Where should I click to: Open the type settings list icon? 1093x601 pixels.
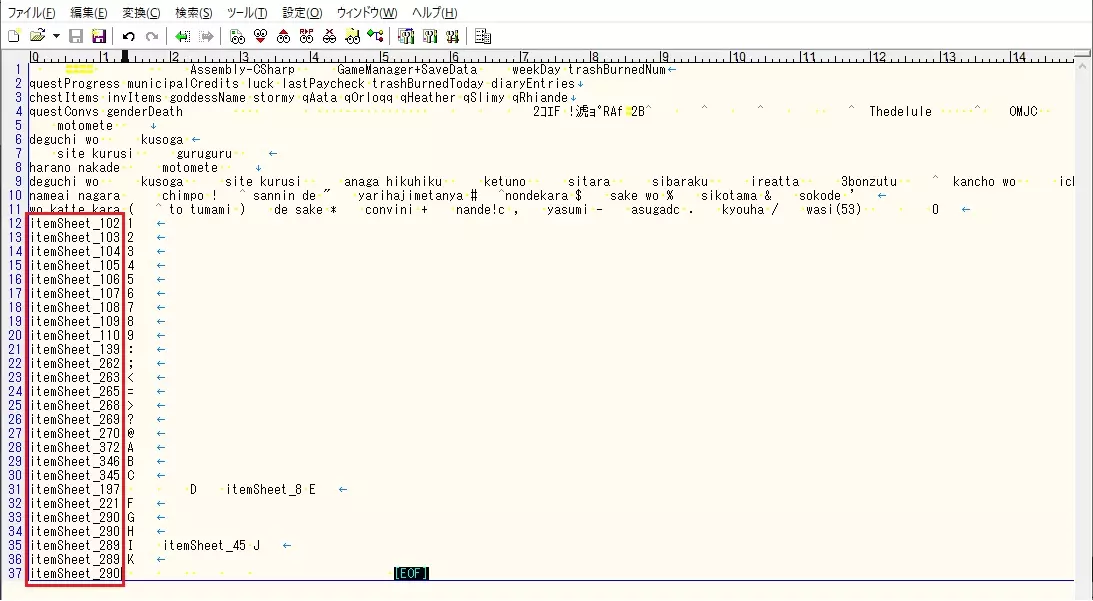tap(406, 36)
